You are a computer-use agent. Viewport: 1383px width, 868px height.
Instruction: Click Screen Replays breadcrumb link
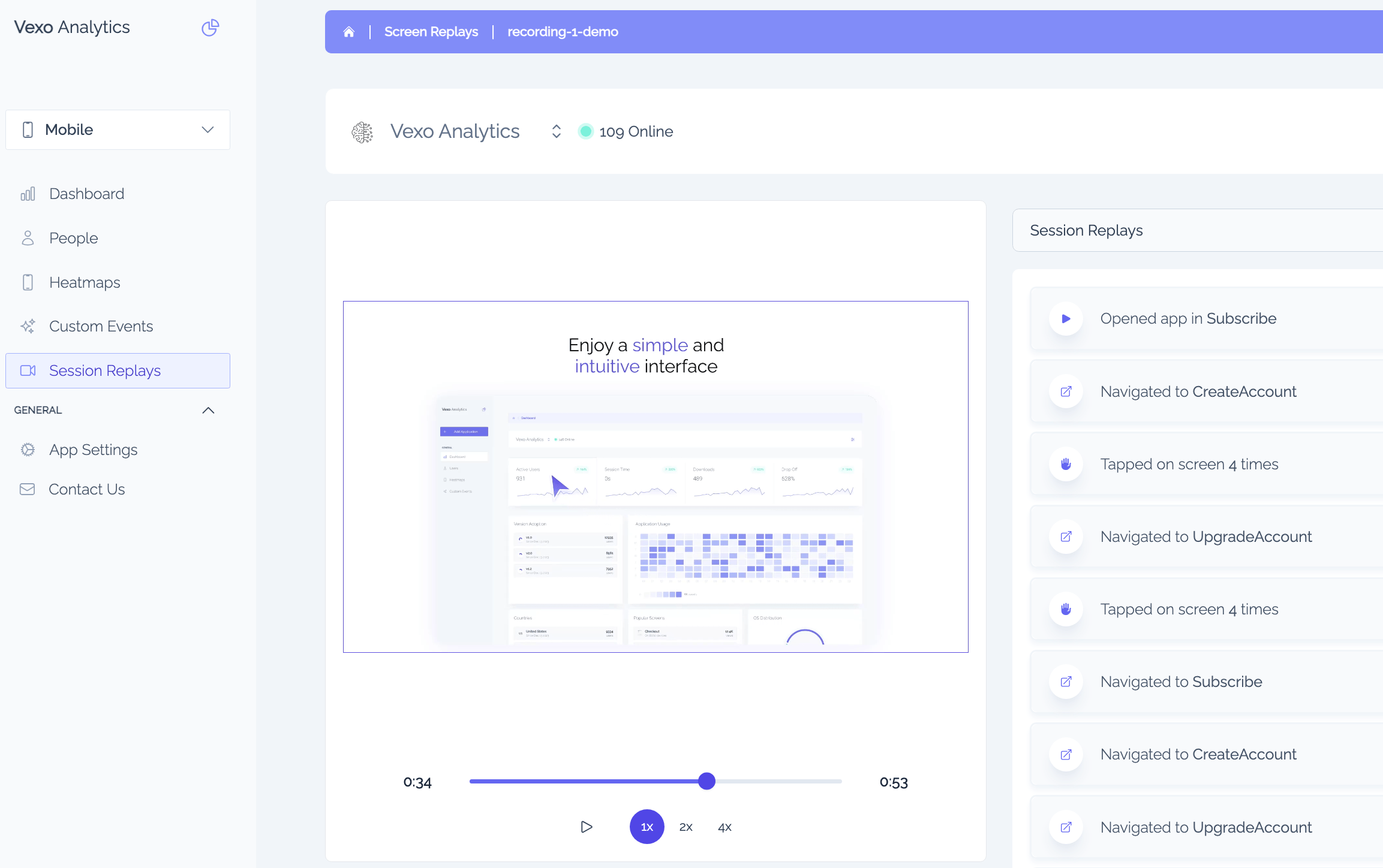[x=431, y=32]
